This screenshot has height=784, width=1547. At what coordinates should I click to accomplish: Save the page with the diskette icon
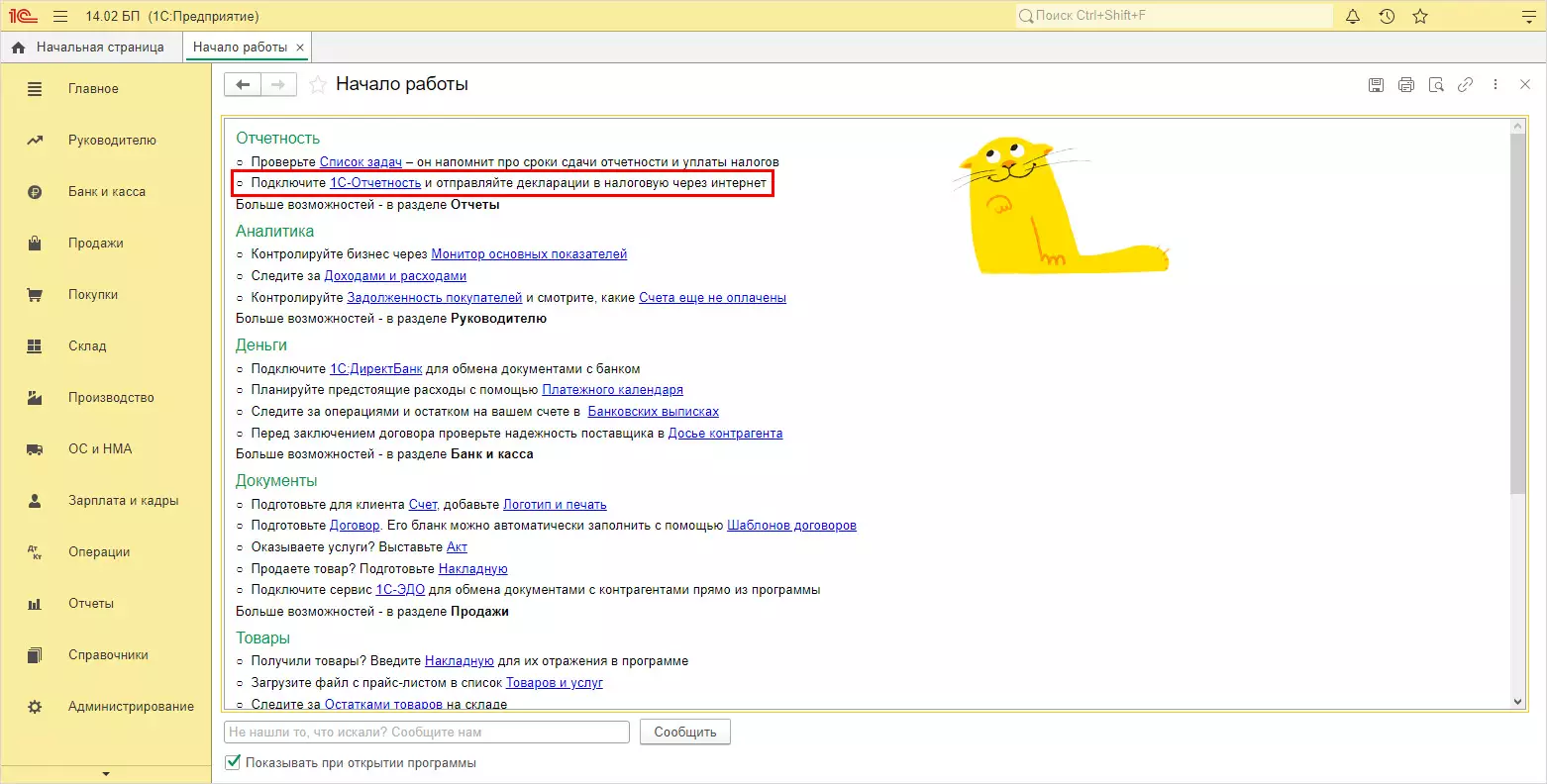[1376, 85]
